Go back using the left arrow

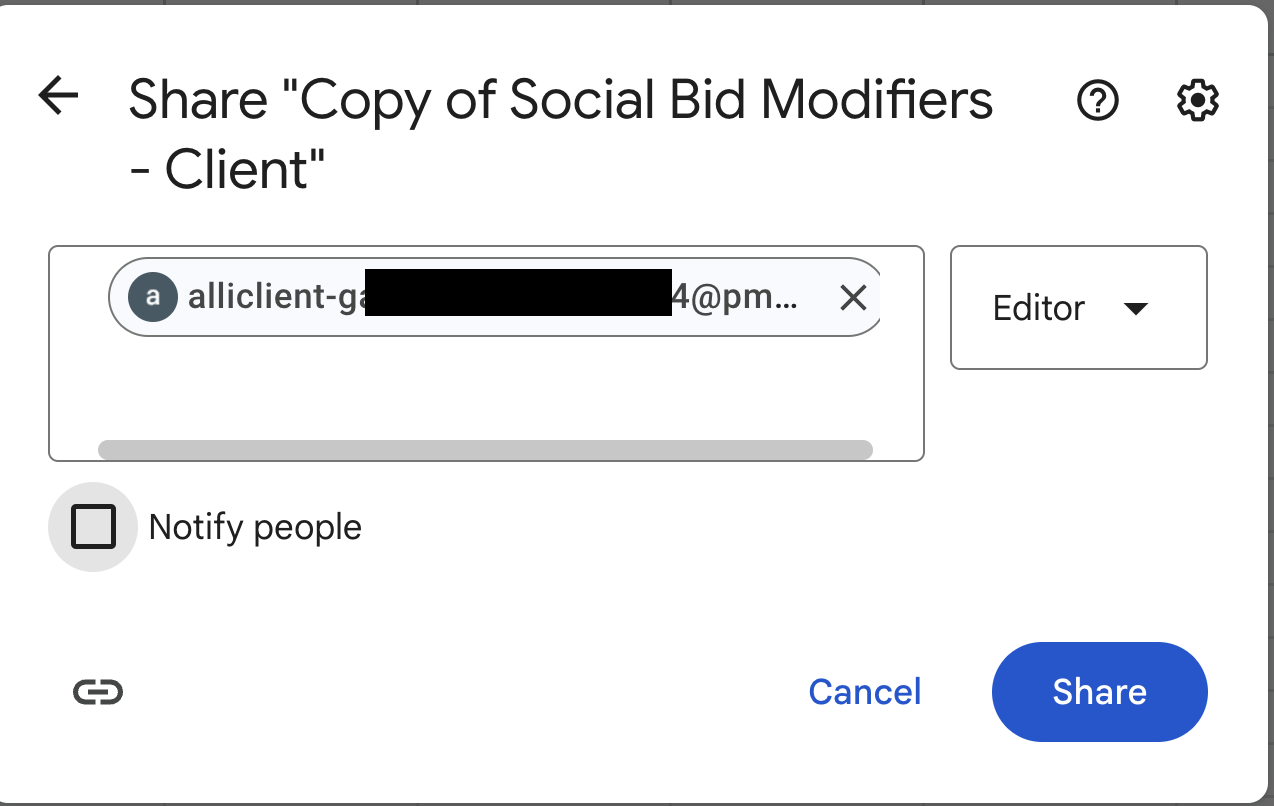point(58,96)
